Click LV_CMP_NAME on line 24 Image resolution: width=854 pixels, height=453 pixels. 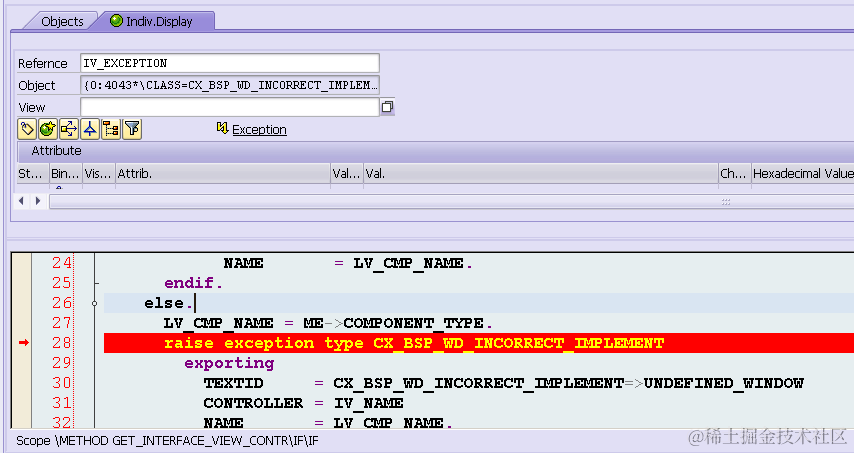[x=408, y=264]
